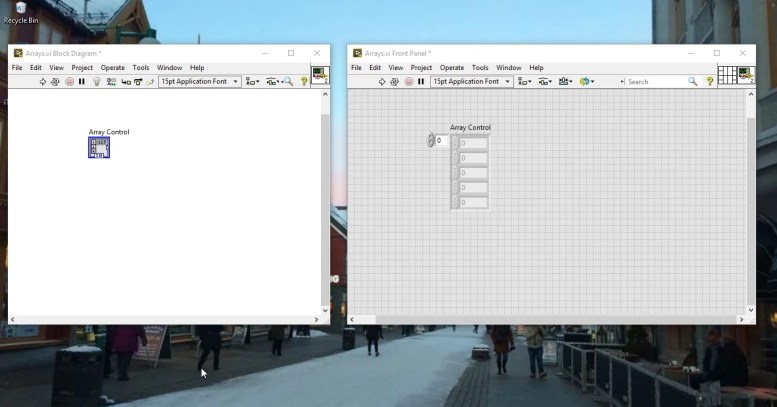Select Recycle Bin desktop icon

20,13
